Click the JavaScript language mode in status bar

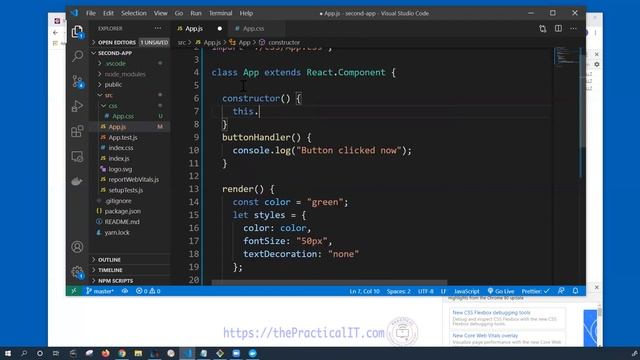(x=467, y=291)
